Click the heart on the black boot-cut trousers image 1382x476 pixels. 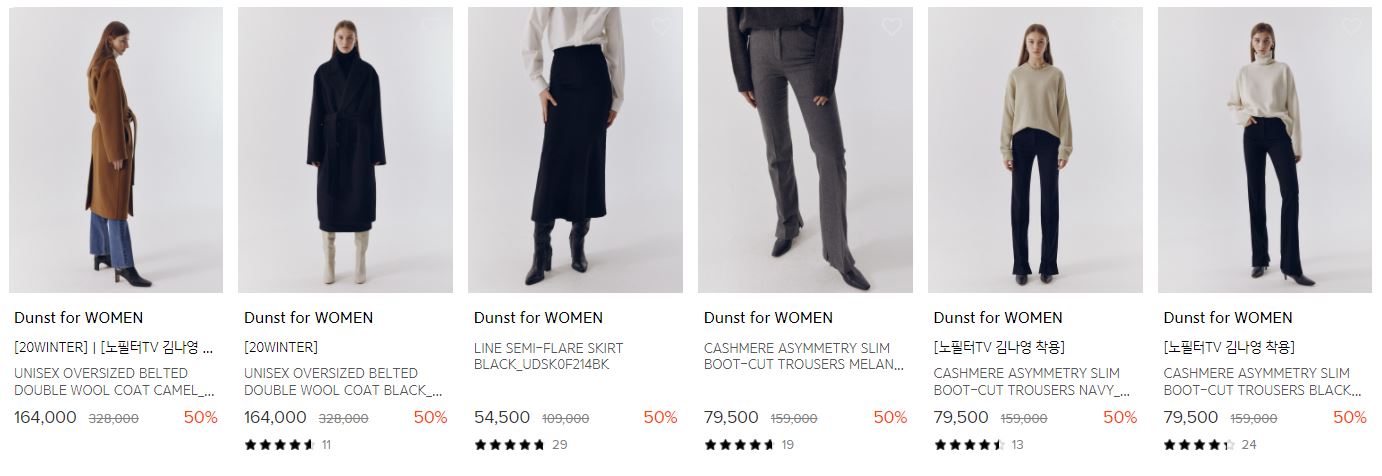pos(1351,27)
